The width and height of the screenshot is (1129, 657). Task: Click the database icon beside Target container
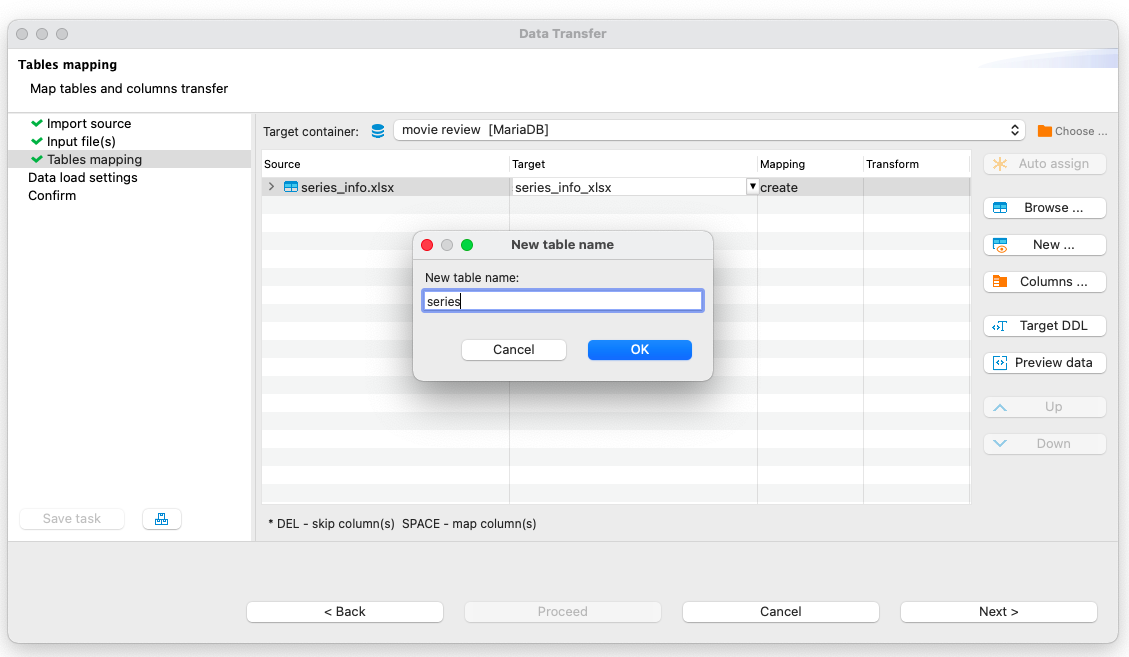click(x=377, y=130)
